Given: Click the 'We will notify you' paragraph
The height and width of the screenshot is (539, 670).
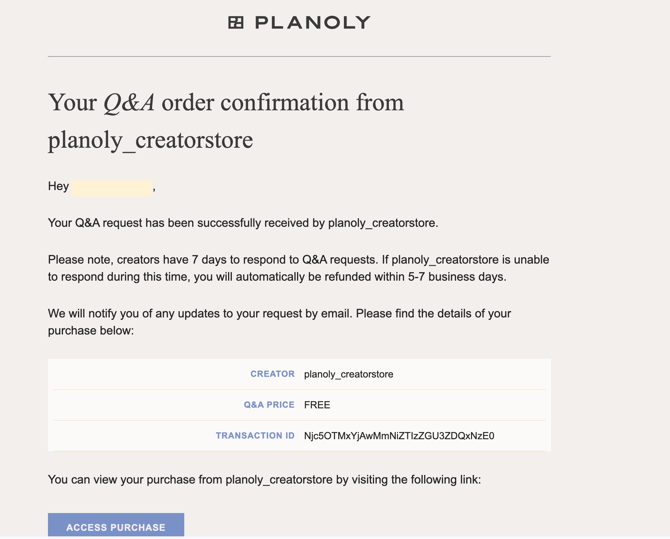Looking at the screenshot, I should click(x=279, y=314).
